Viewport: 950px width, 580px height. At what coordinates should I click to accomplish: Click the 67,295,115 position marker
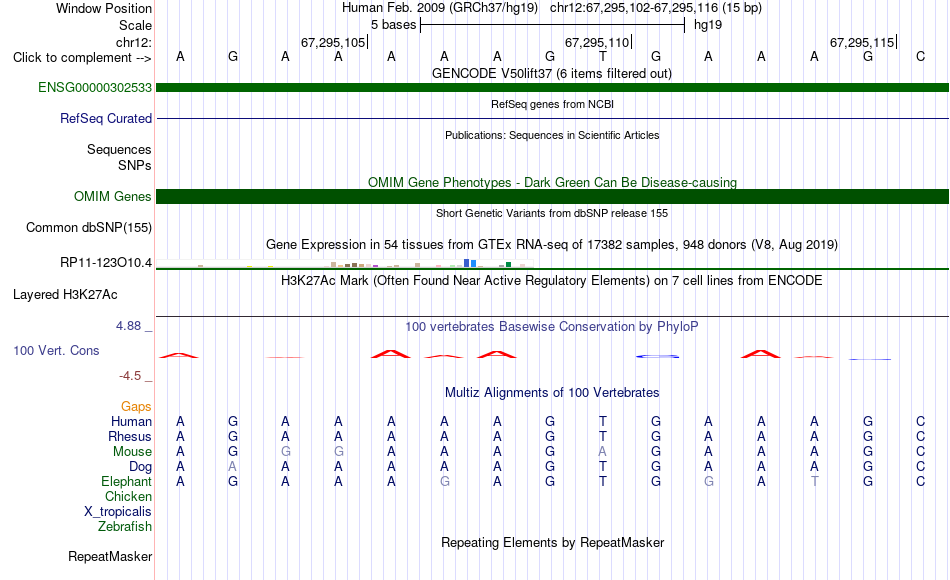[x=863, y=42]
